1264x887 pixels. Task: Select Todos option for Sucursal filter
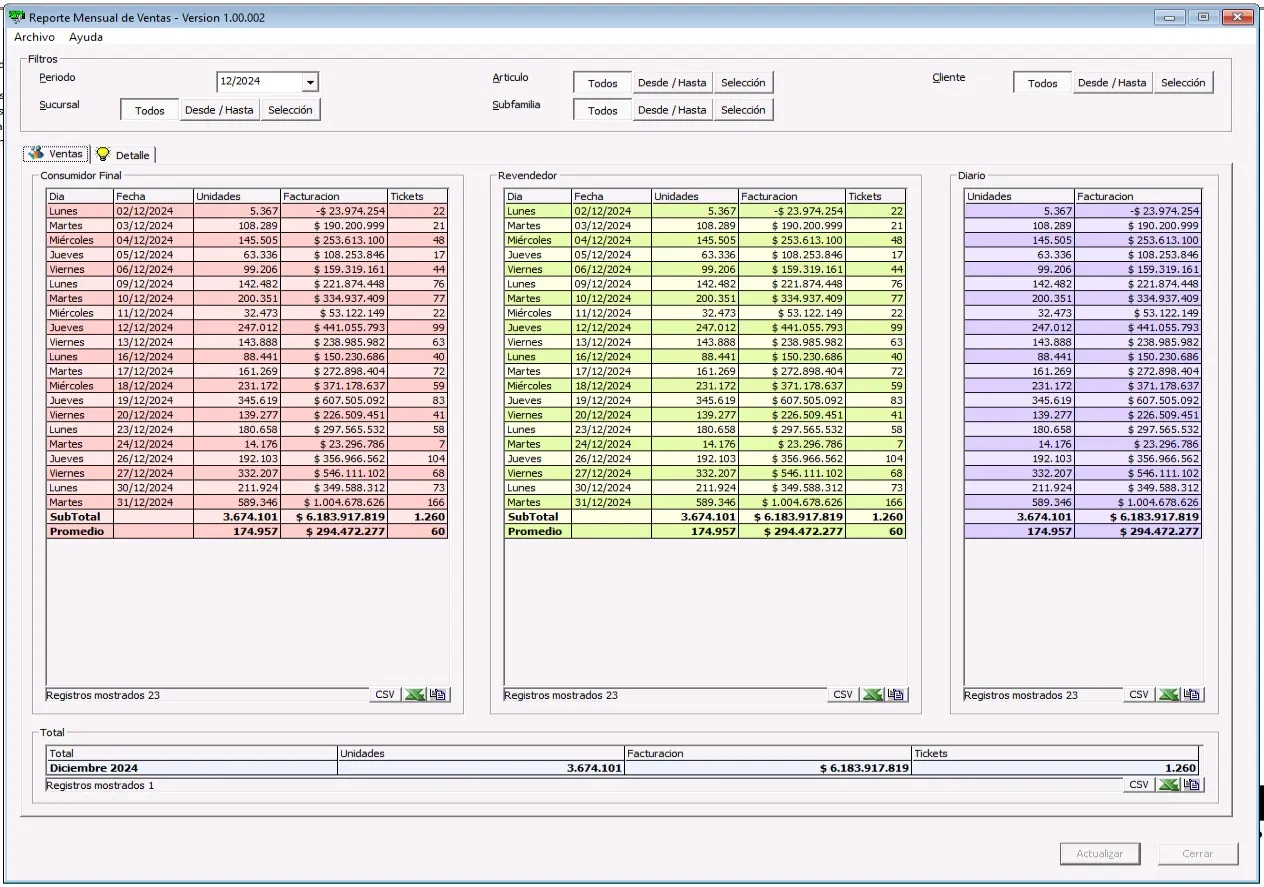tap(150, 110)
